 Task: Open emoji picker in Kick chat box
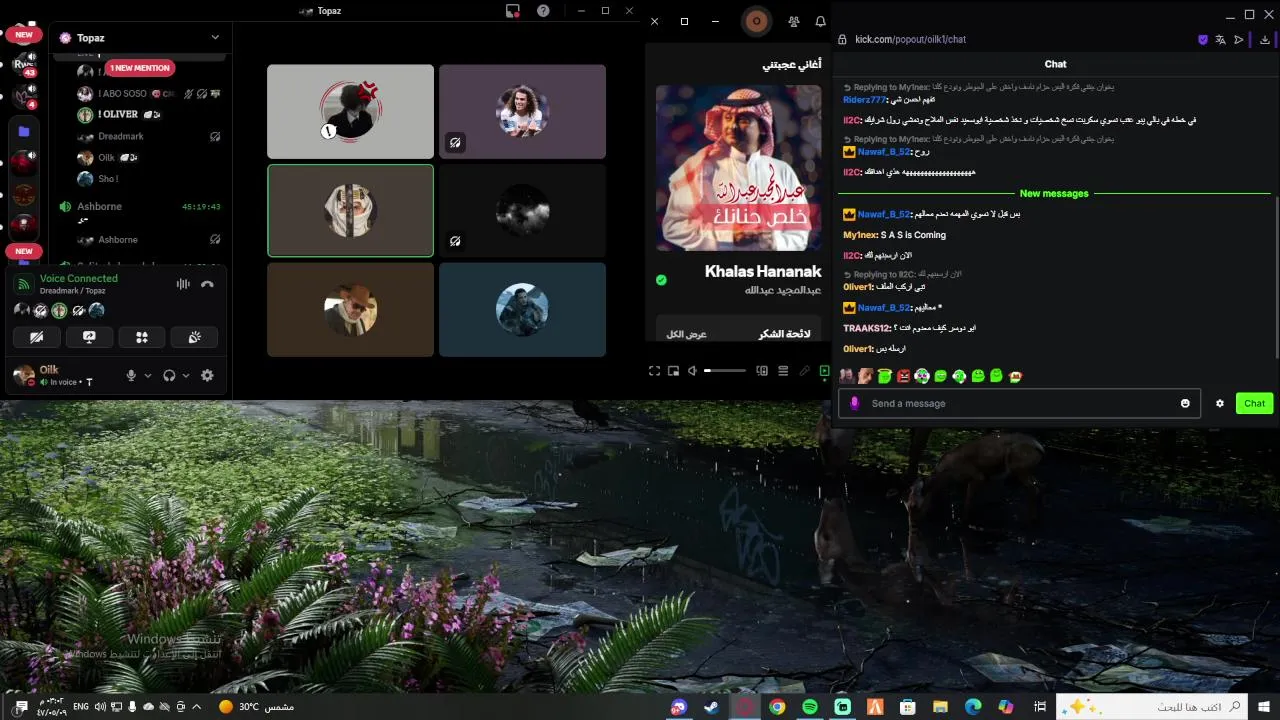[1185, 403]
